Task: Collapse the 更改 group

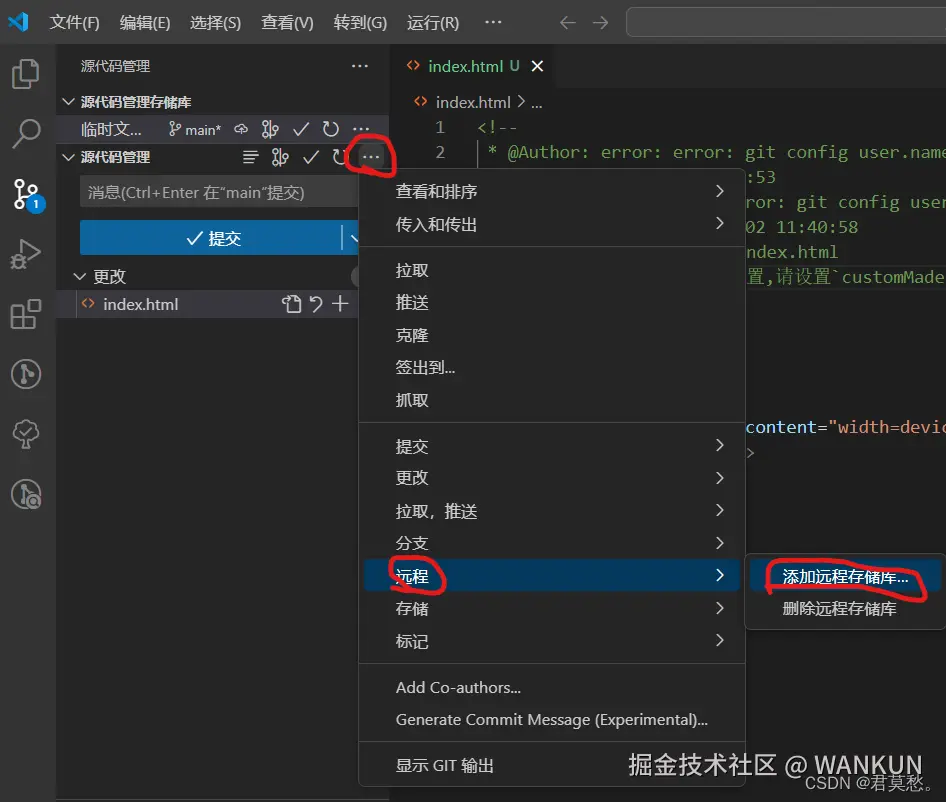Action: (80, 276)
